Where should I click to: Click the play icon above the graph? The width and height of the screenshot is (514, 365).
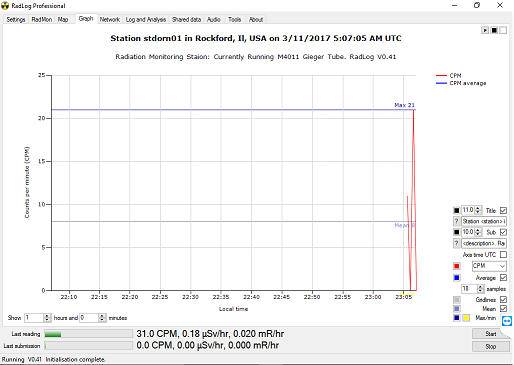point(485,30)
